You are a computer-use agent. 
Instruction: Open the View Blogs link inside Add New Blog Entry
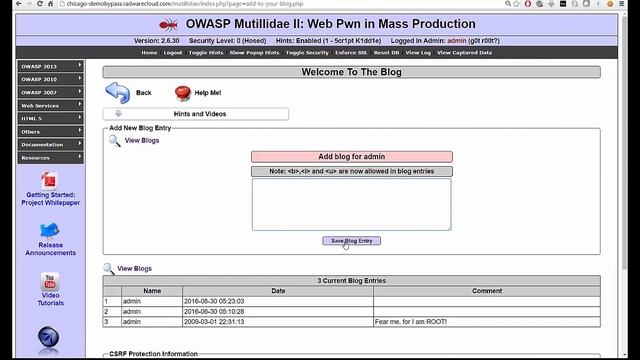pos(142,140)
